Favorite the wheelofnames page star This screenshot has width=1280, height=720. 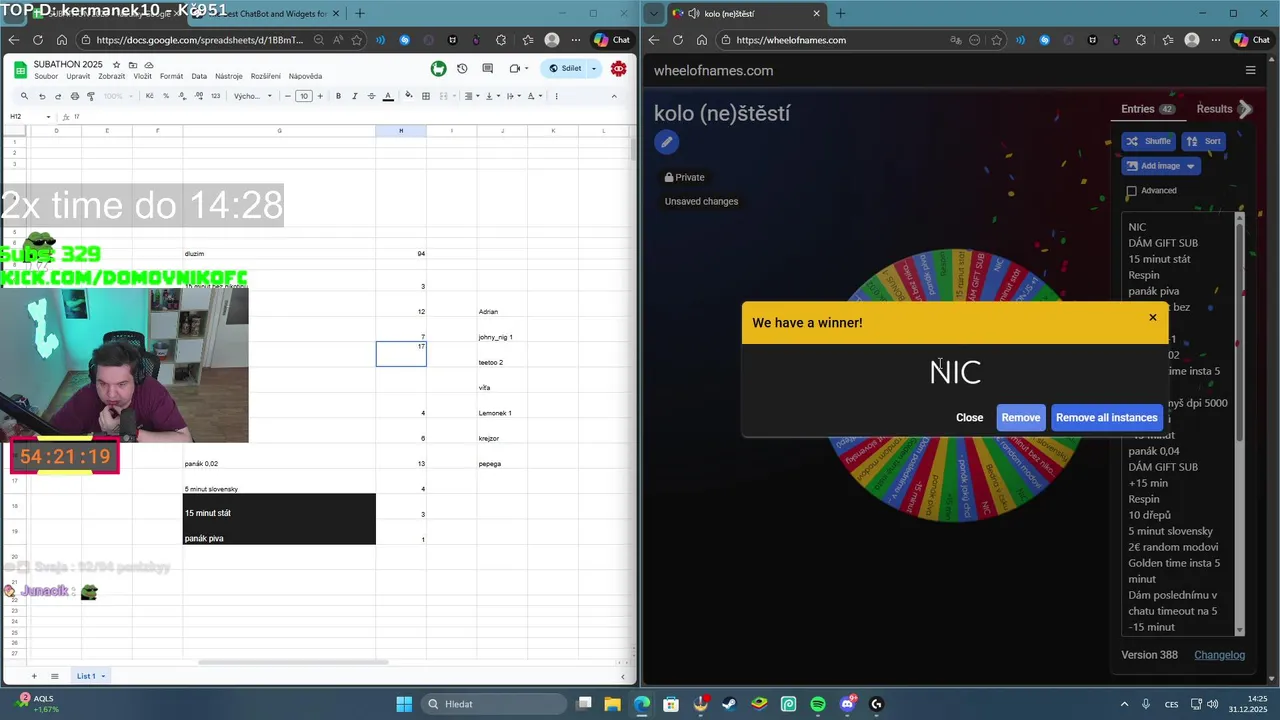pos(997,40)
